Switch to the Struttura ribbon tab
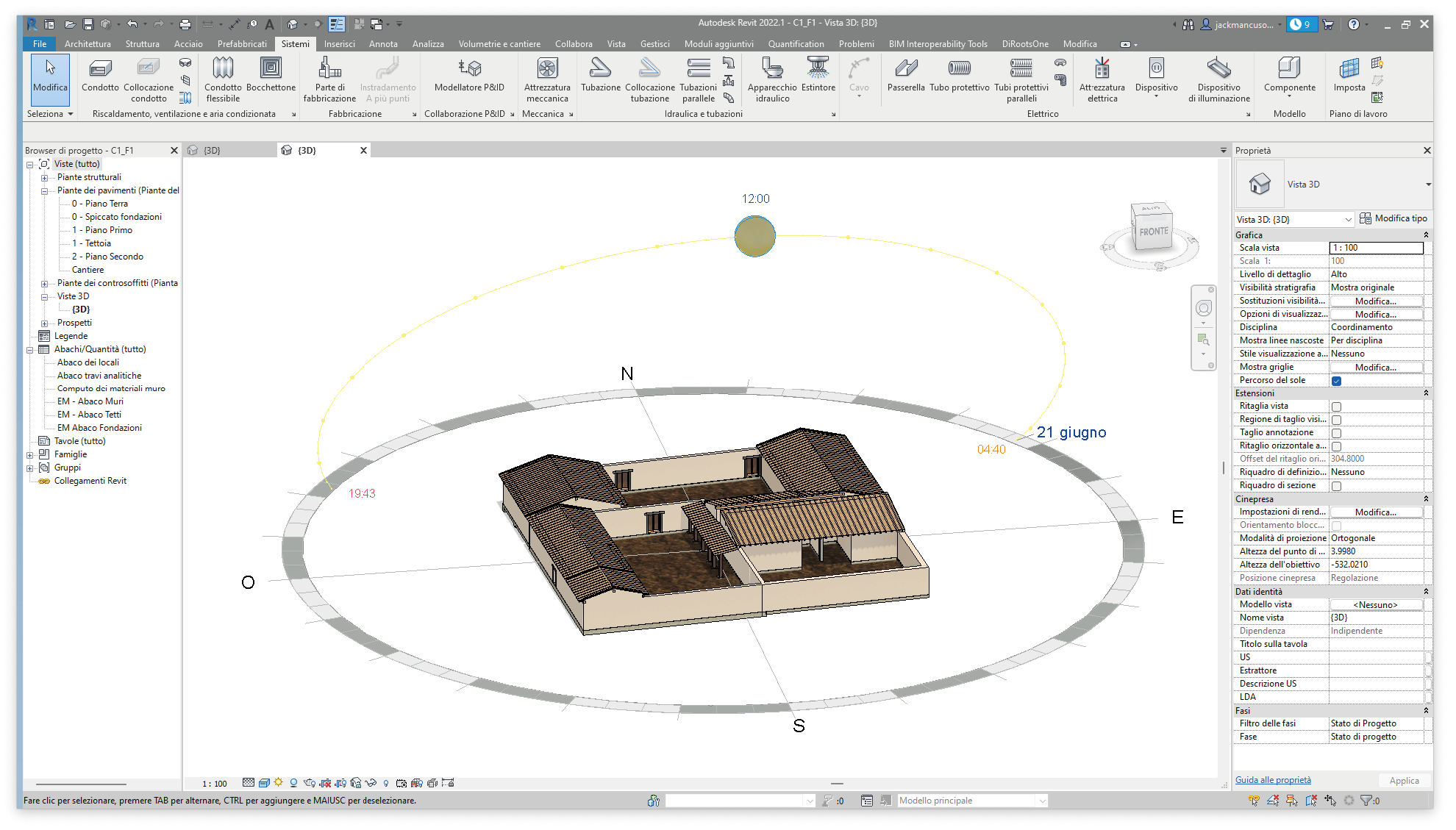Viewport: 1456px width, 830px height. click(142, 44)
